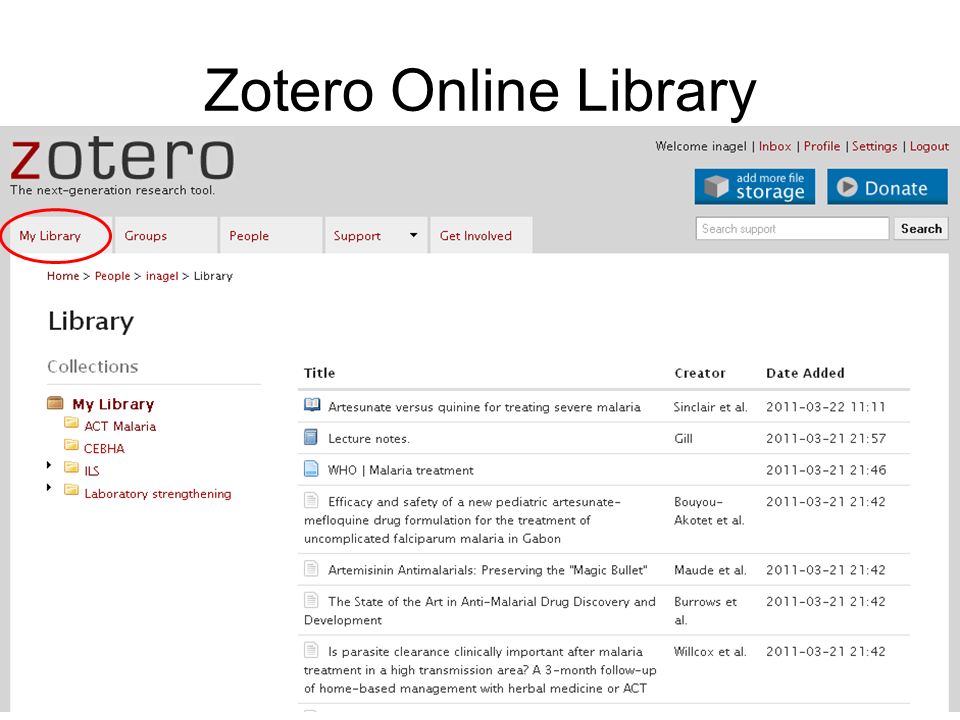This screenshot has width=960, height=720.
Task: Open Laboratory strengthening collection link
Action: tap(158, 493)
